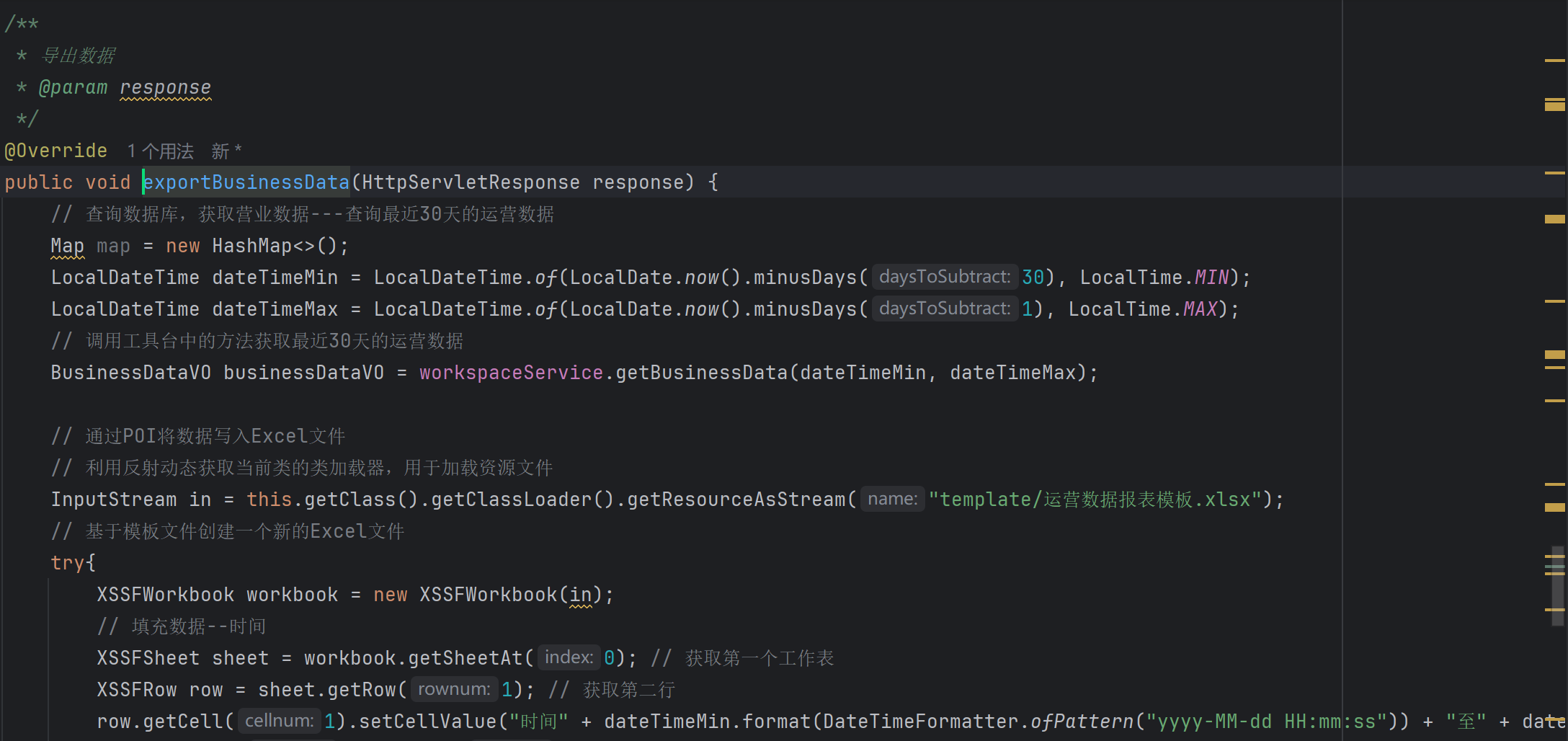Click the comment '填充数据--时间'

[x=182, y=626]
